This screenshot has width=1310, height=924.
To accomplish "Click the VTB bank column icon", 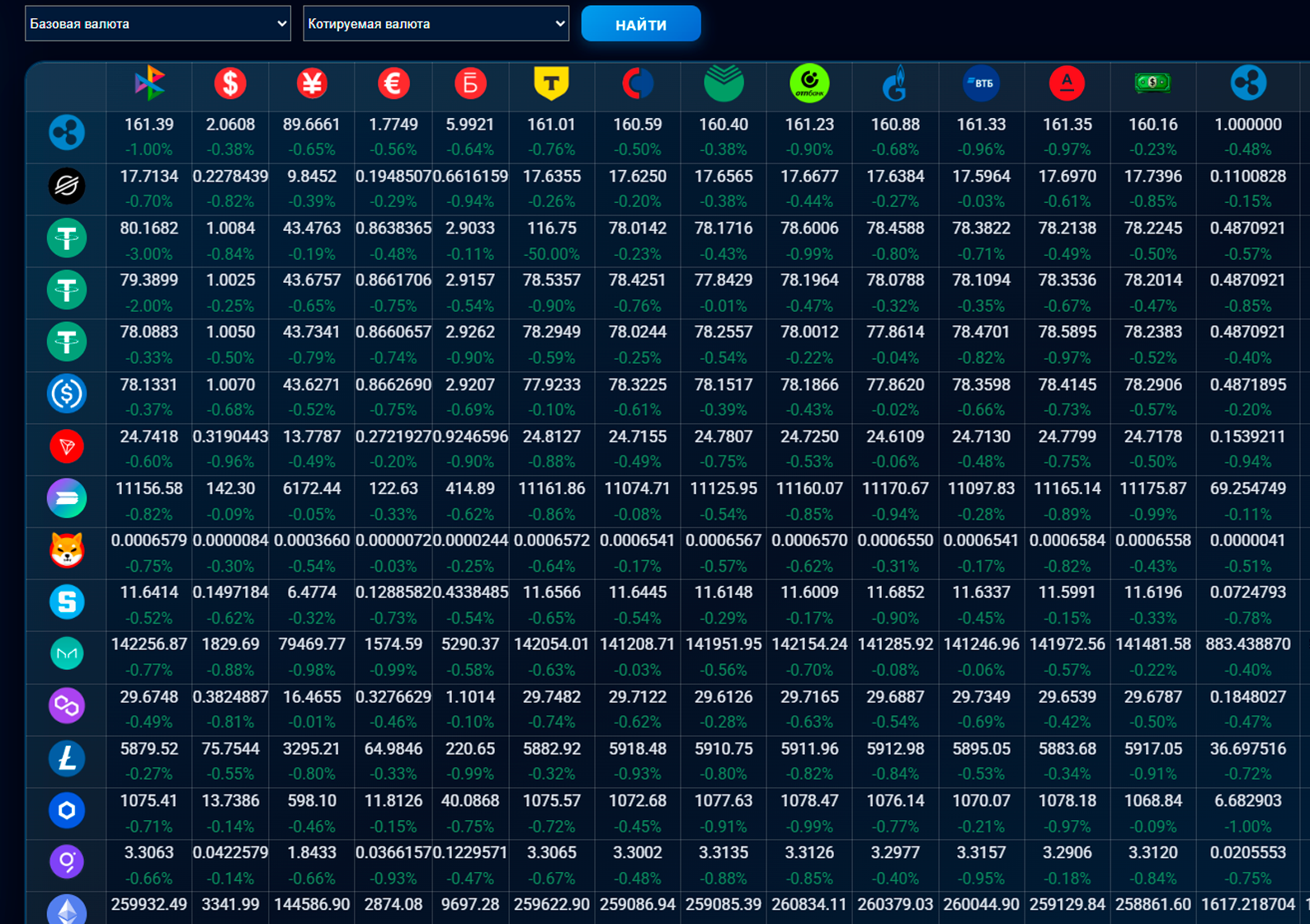I will 981,83.
